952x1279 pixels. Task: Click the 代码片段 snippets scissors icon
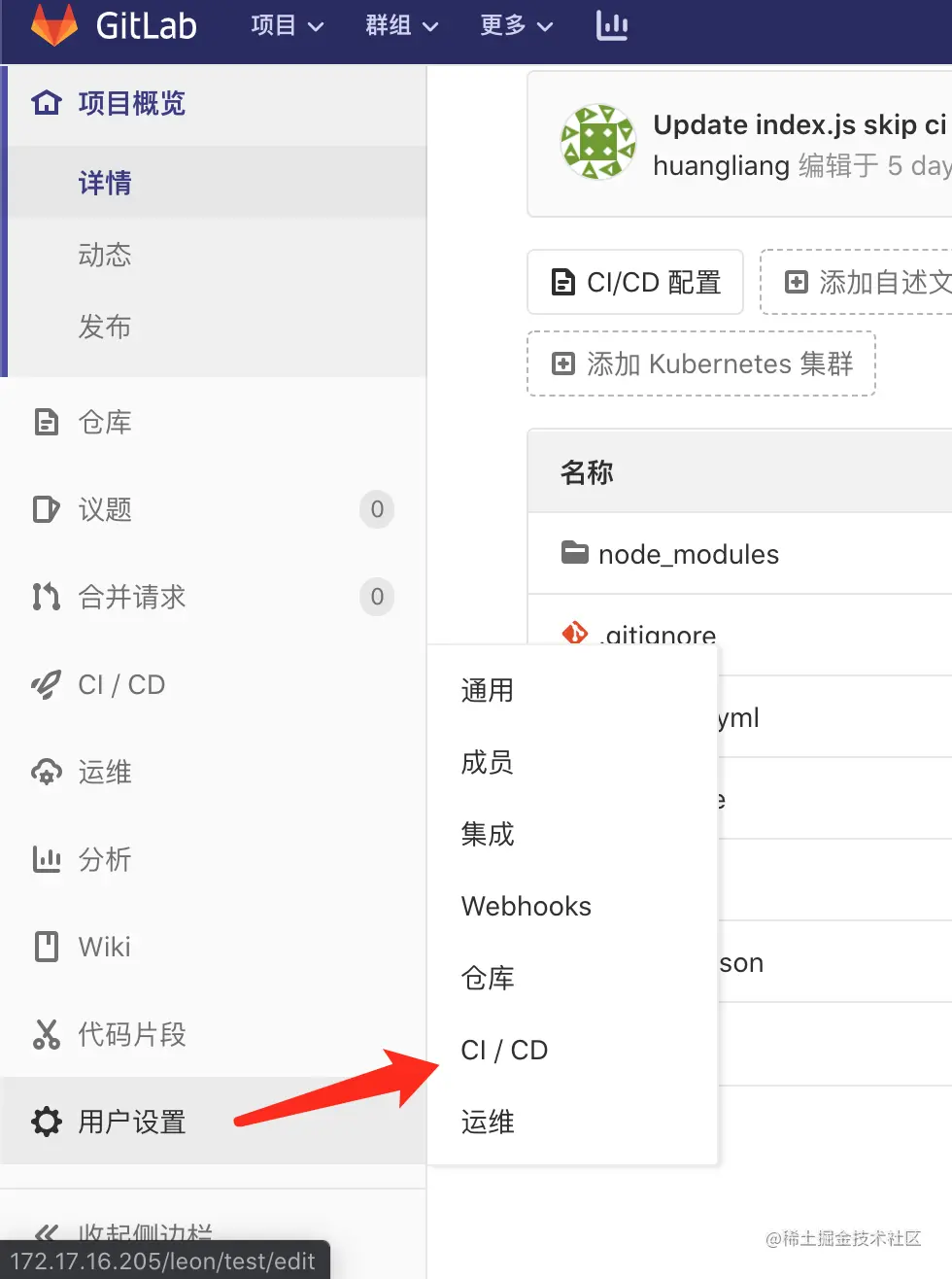click(x=46, y=1034)
